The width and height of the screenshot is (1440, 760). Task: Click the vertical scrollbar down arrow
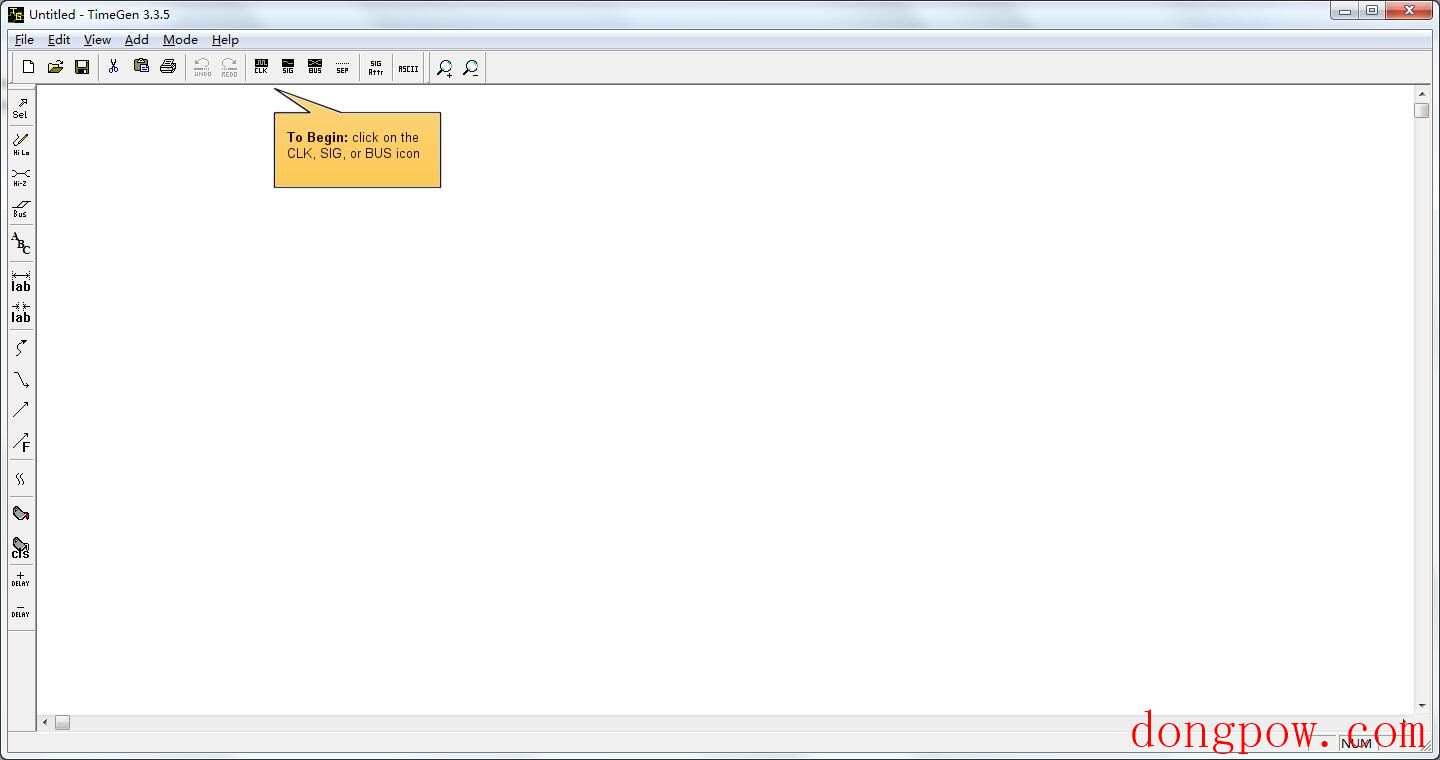coord(1422,706)
